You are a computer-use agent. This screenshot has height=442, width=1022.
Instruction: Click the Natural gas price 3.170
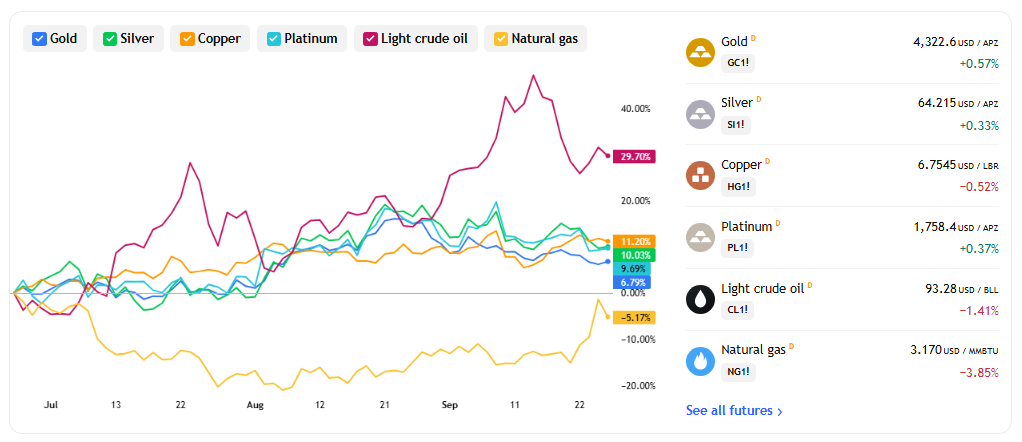[926, 350]
